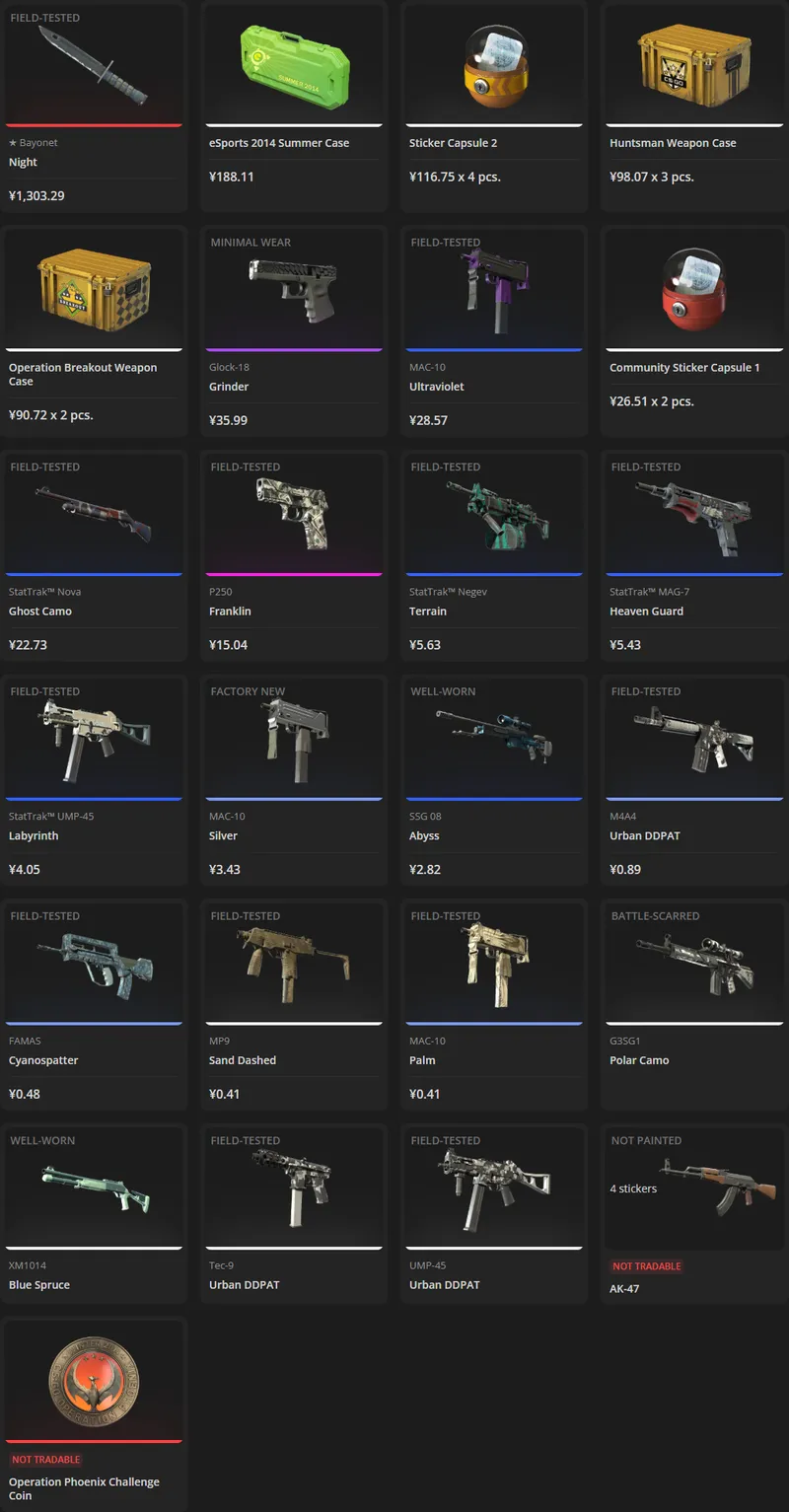Open the Glock-18 Grinder pistol image
This screenshot has height=1512, width=789.
294,289
